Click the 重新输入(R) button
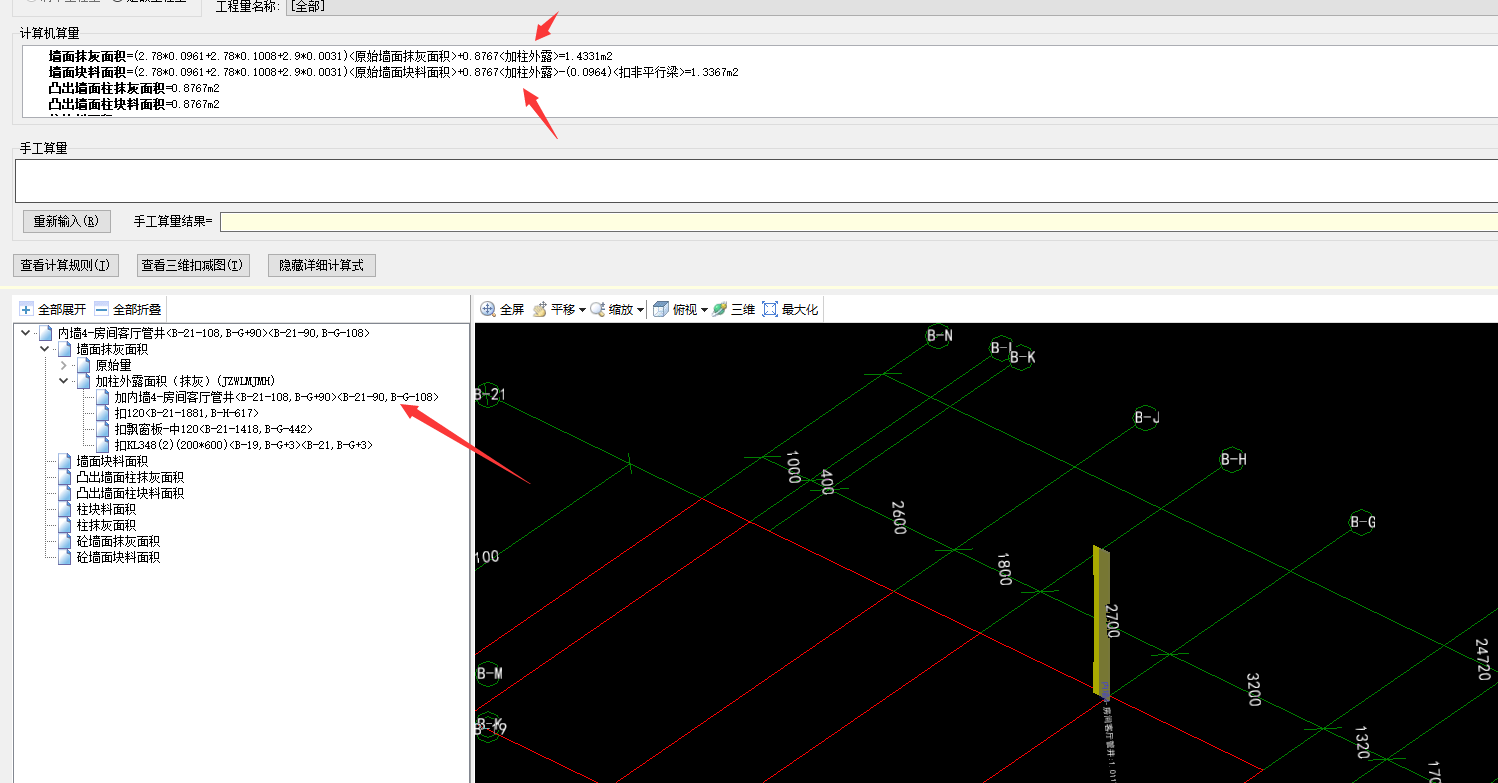The height and width of the screenshot is (783, 1498). point(66,221)
